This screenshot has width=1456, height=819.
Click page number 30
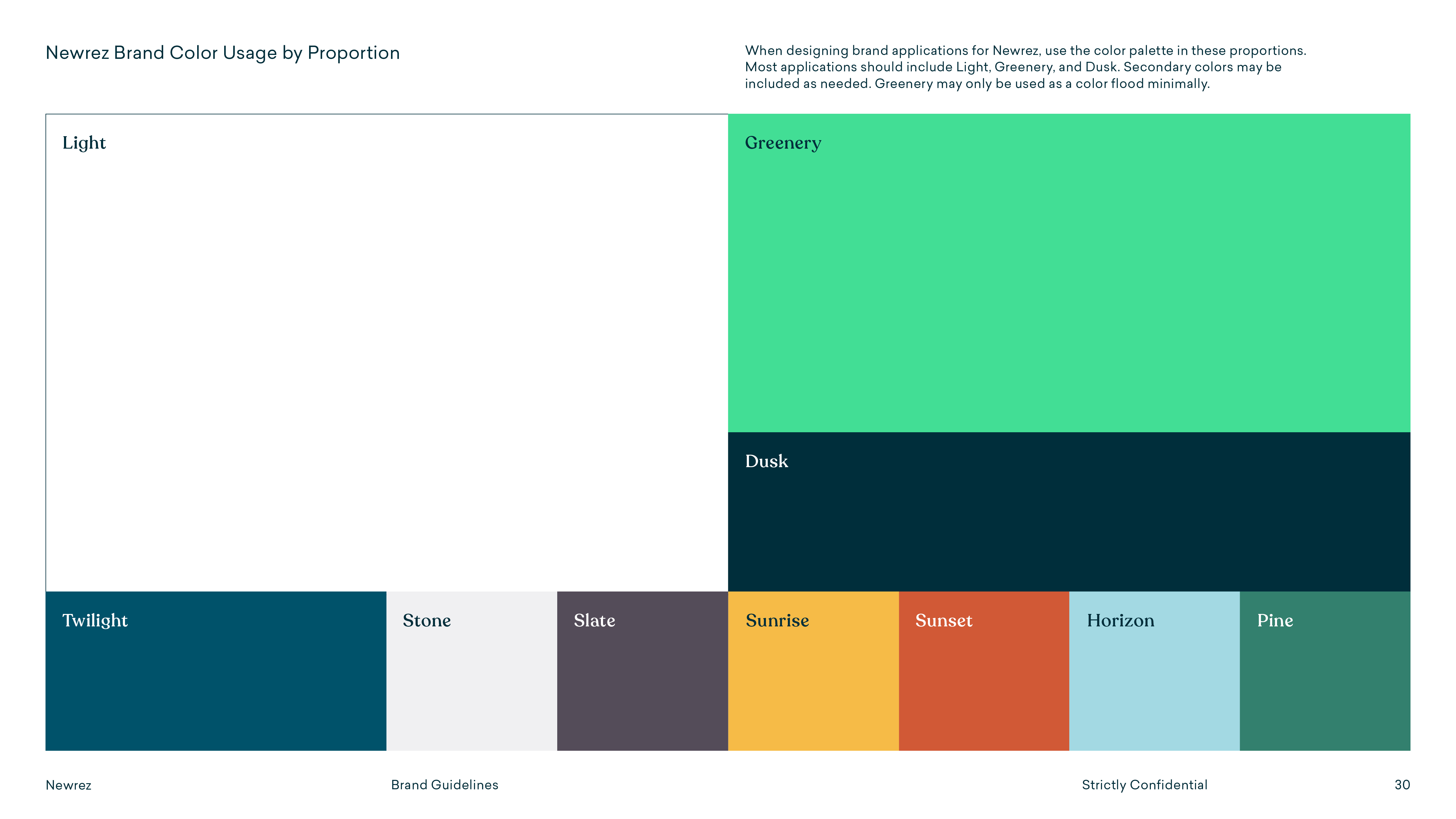pyautogui.click(x=1402, y=784)
